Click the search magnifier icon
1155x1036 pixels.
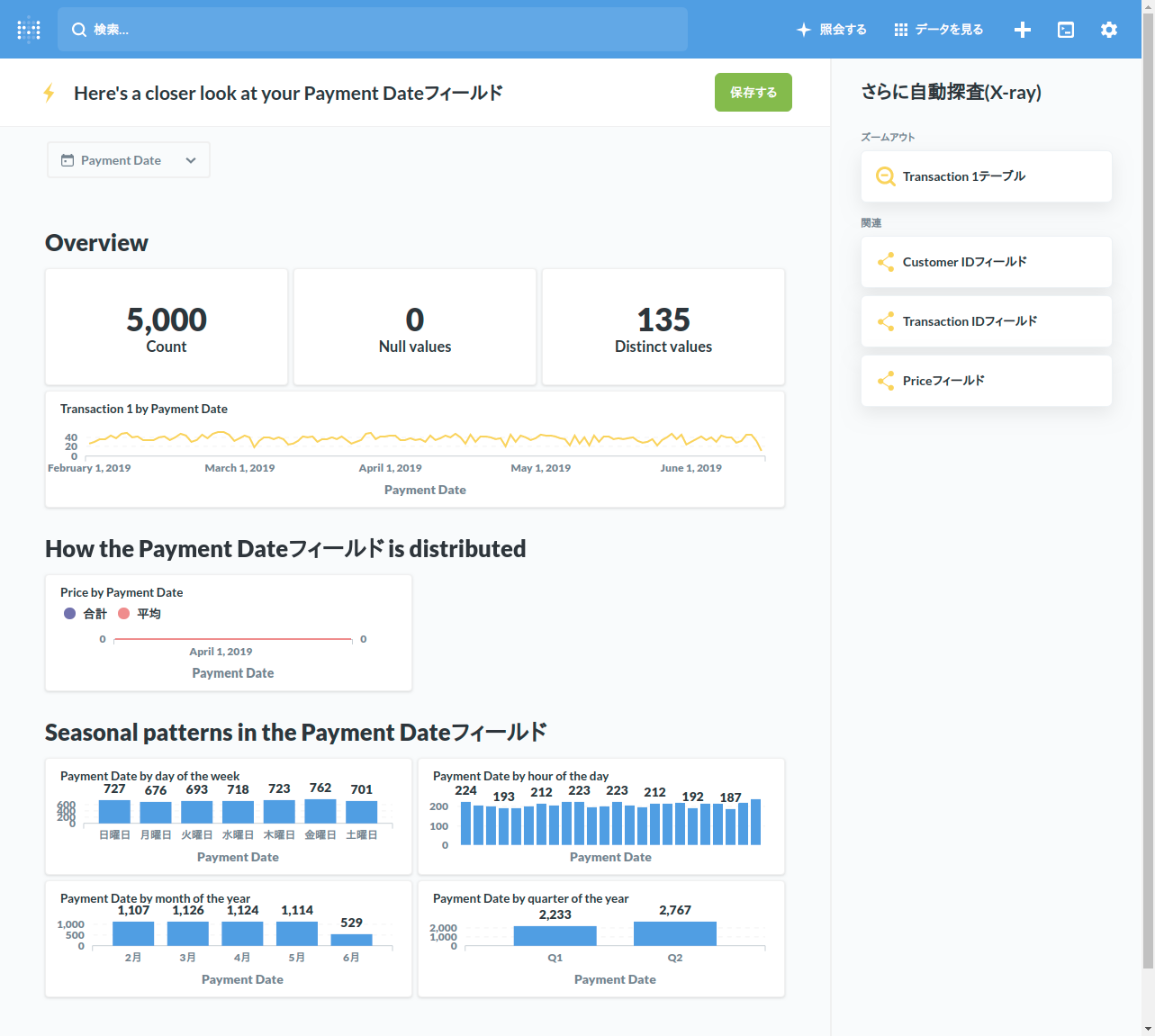point(79,30)
